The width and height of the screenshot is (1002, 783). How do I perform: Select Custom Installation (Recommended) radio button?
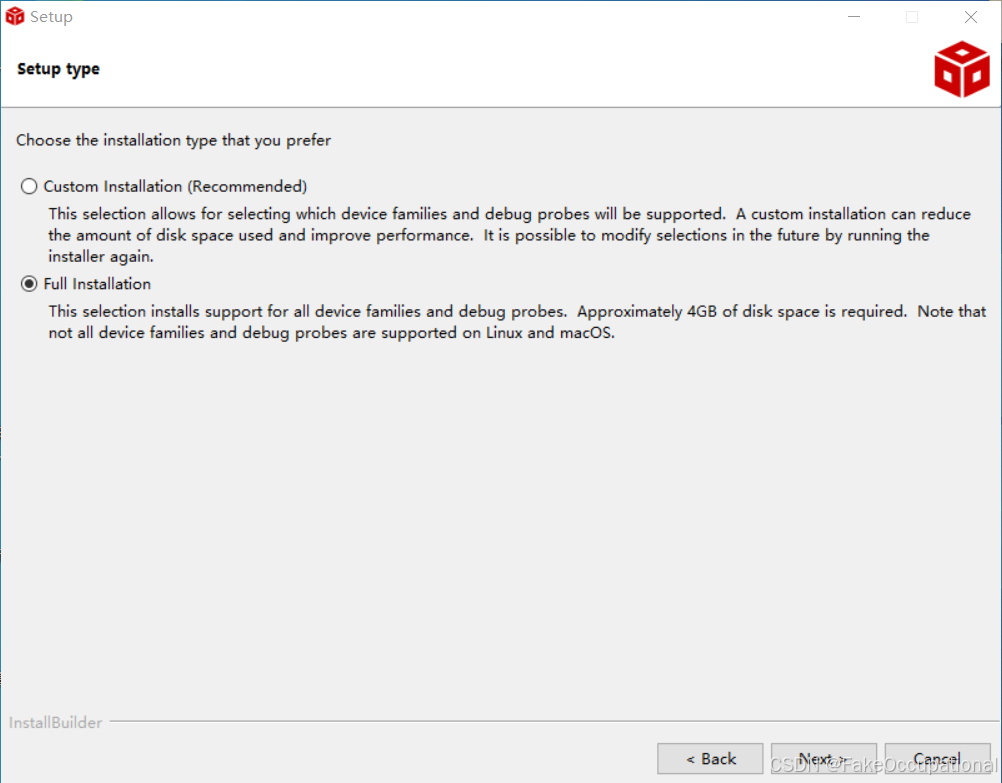[29, 186]
